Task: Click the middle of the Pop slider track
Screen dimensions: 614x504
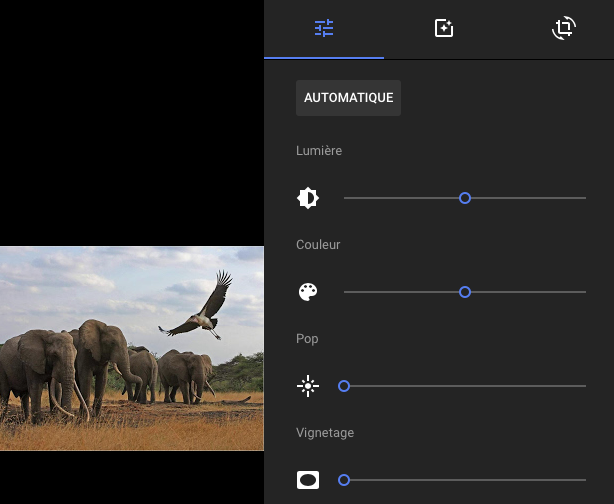Action: pyautogui.click(x=465, y=386)
